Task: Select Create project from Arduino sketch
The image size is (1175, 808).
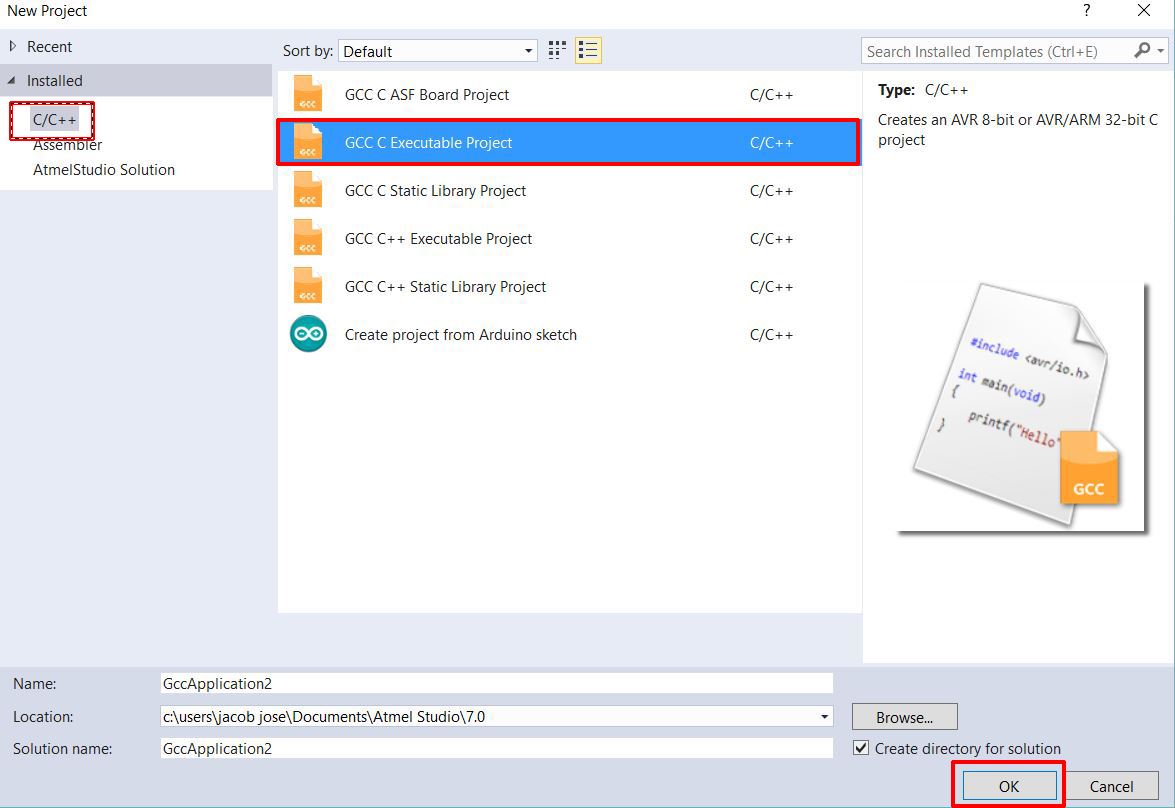Action: click(x=570, y=334)
